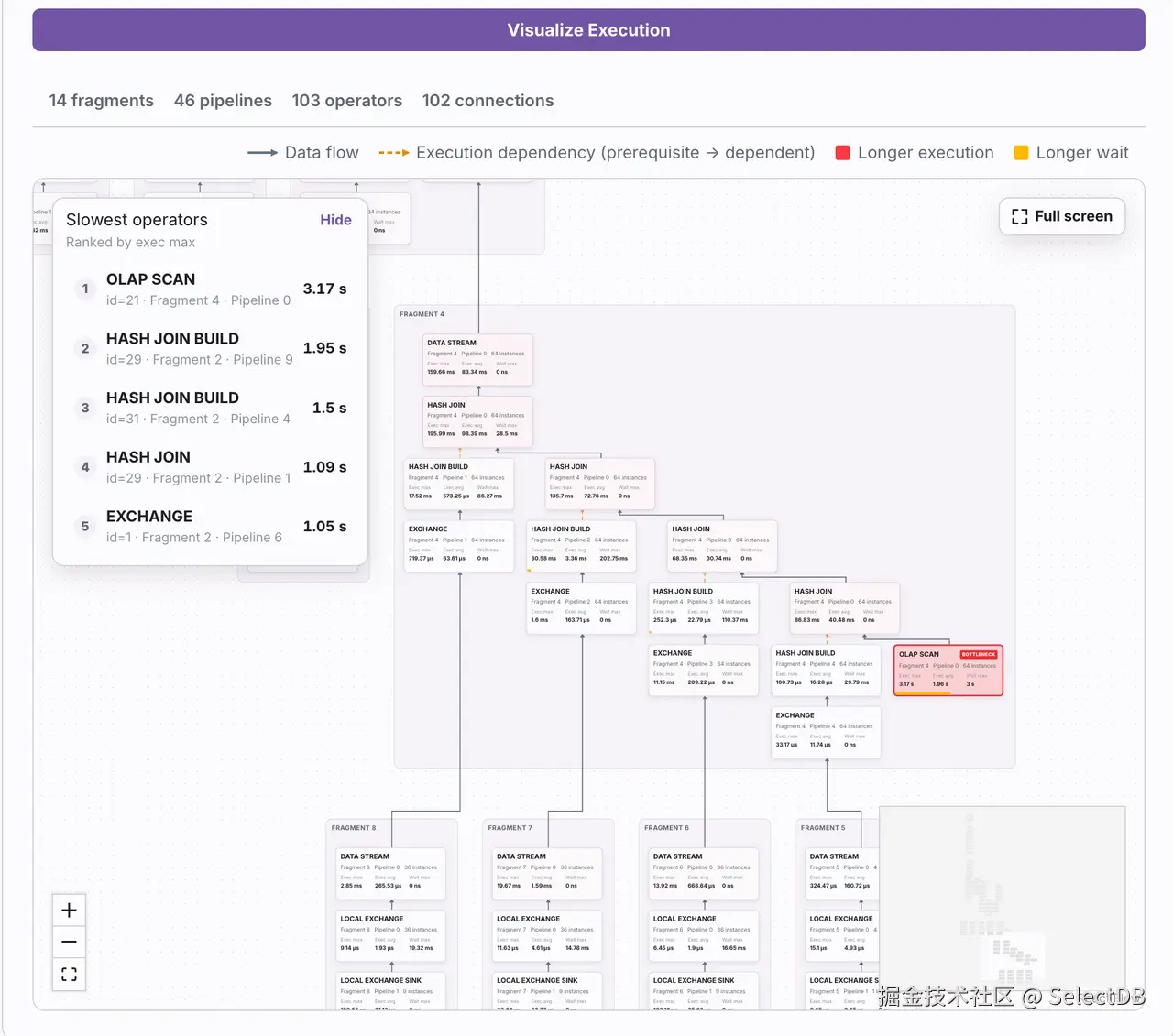The height and width of the screenshot is (1036, 1173).
Task: Click DATA STREAM node in Fragment 8
Action: [x=391, y=873]
